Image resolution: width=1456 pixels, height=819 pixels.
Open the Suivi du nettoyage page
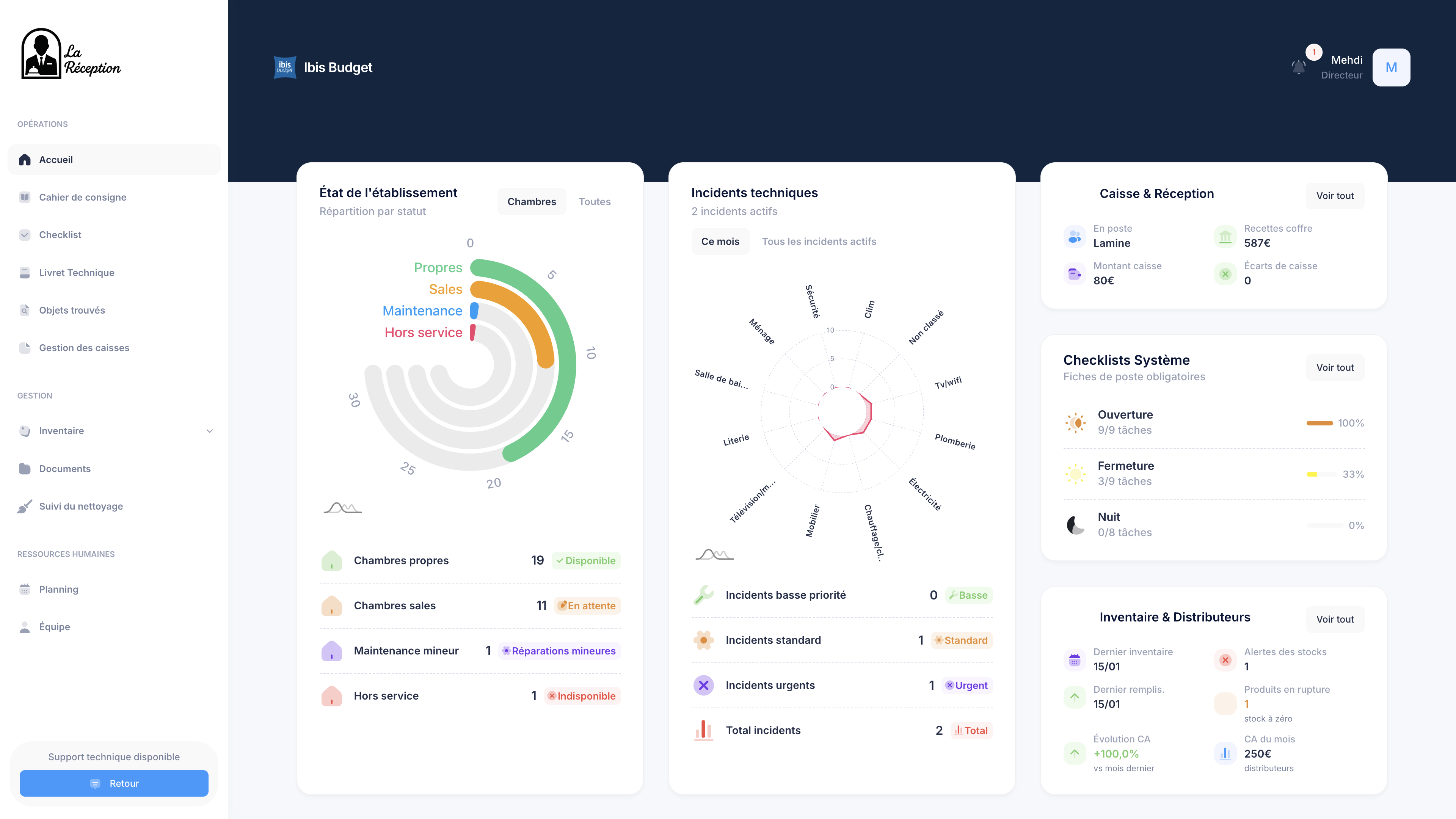pyautogui.click(x=82, y=506)
